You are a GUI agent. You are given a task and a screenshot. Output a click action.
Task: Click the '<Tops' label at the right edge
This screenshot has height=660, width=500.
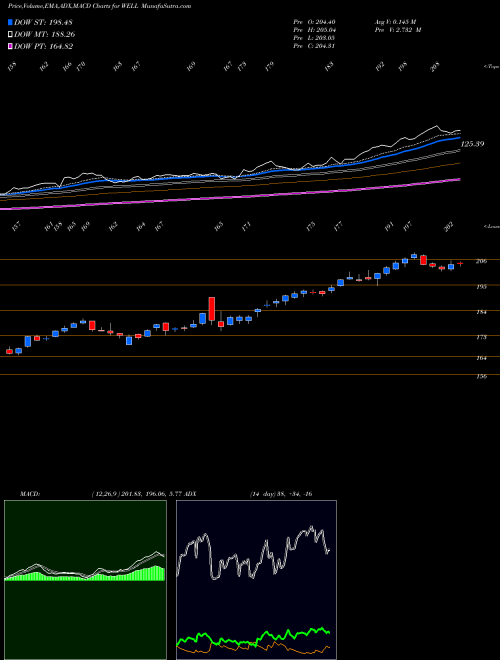[491, 67]
